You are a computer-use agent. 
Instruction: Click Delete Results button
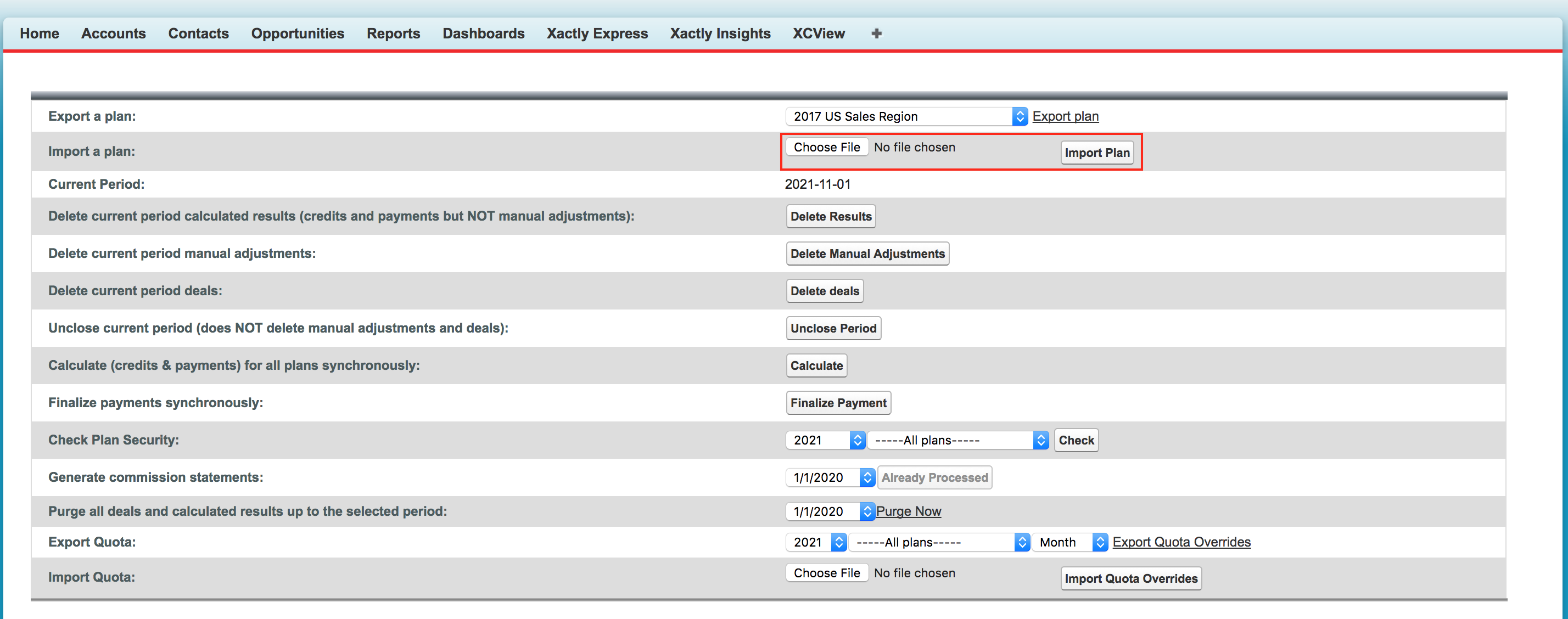831,217
